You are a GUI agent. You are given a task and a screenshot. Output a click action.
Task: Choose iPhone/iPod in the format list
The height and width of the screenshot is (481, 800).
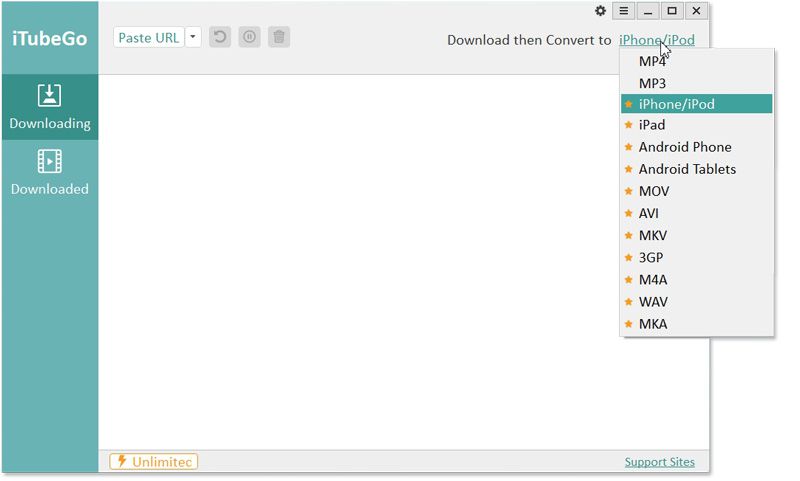click(696, 104)
